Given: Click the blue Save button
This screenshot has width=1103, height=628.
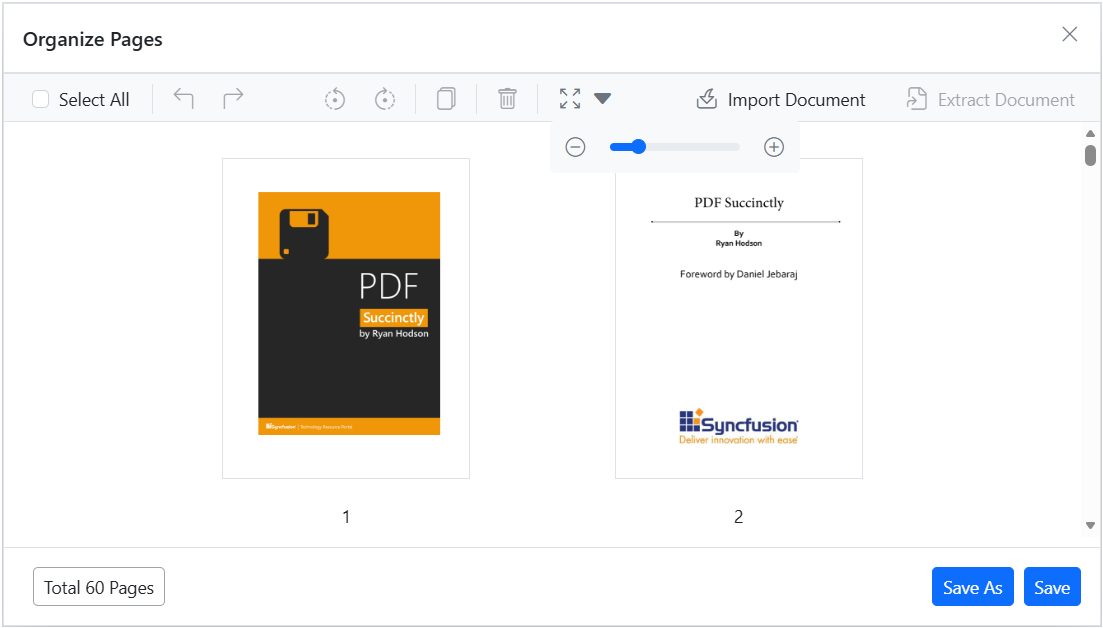Looking at the screenshot, I should tap(1052, 587).
